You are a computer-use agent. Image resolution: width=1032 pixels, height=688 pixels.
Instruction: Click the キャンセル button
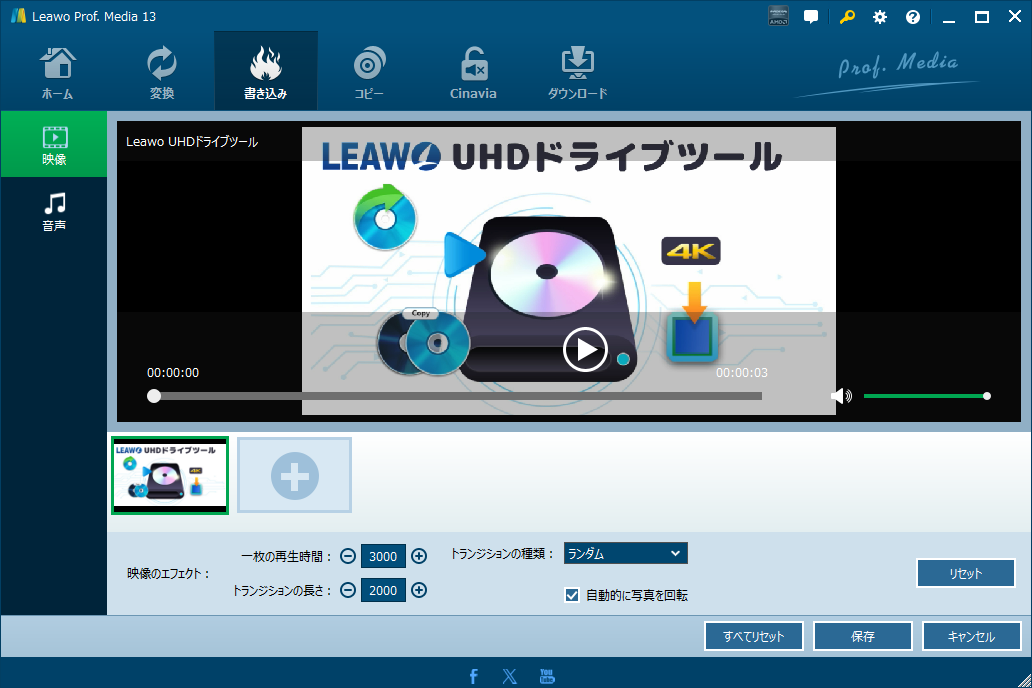pos(971,636)
